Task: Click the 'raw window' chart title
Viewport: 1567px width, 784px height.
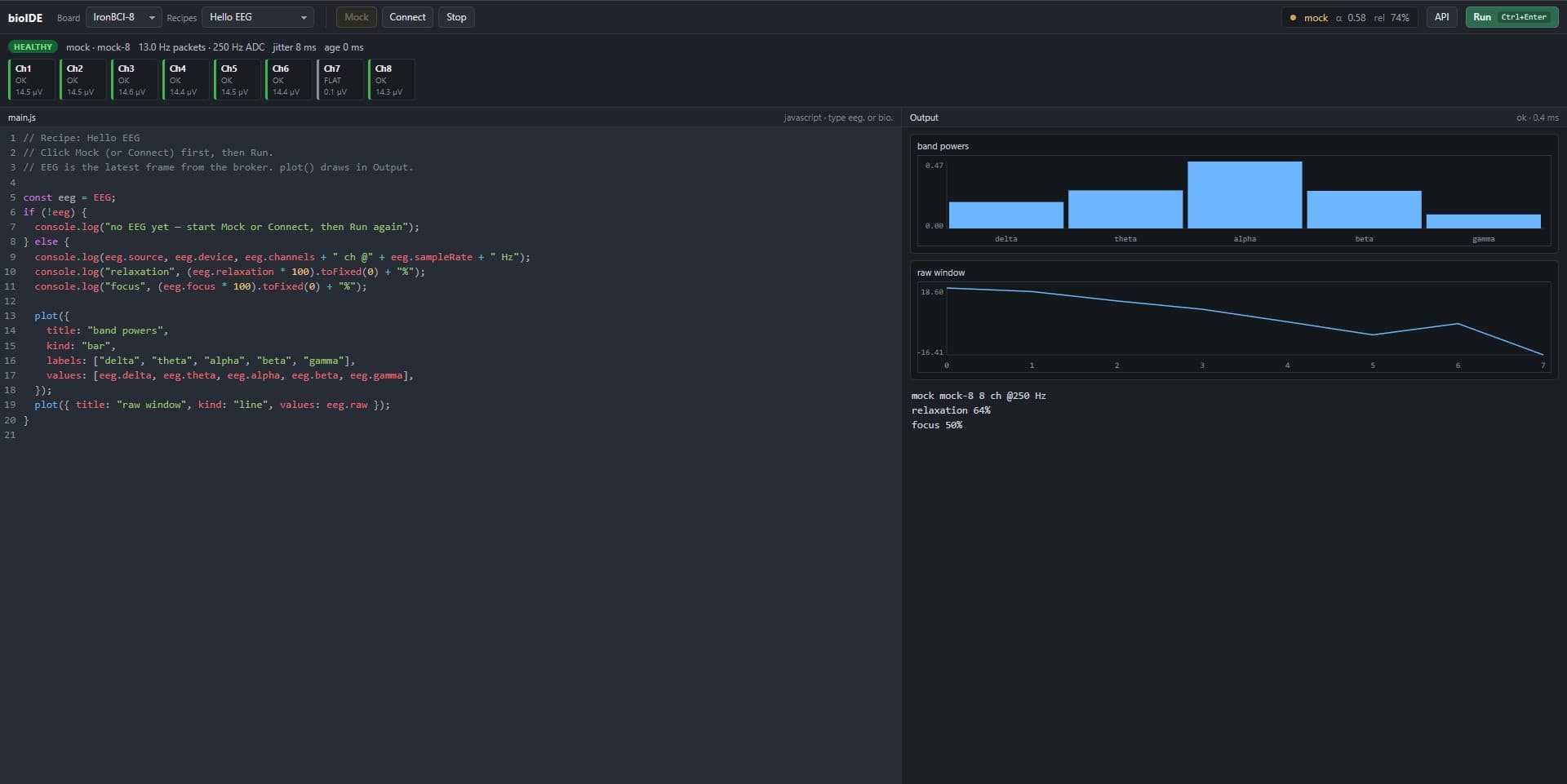Action: pos(940,272)
